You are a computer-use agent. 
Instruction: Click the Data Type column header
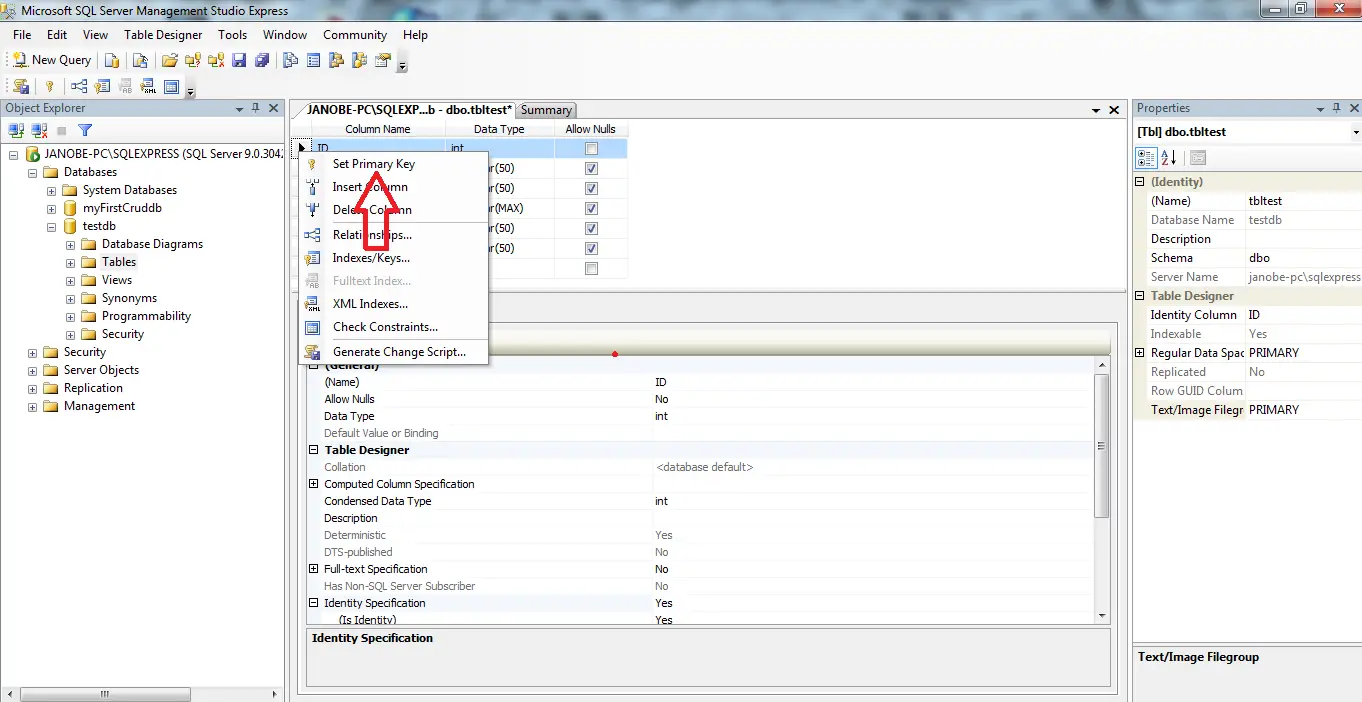(499, 129)
